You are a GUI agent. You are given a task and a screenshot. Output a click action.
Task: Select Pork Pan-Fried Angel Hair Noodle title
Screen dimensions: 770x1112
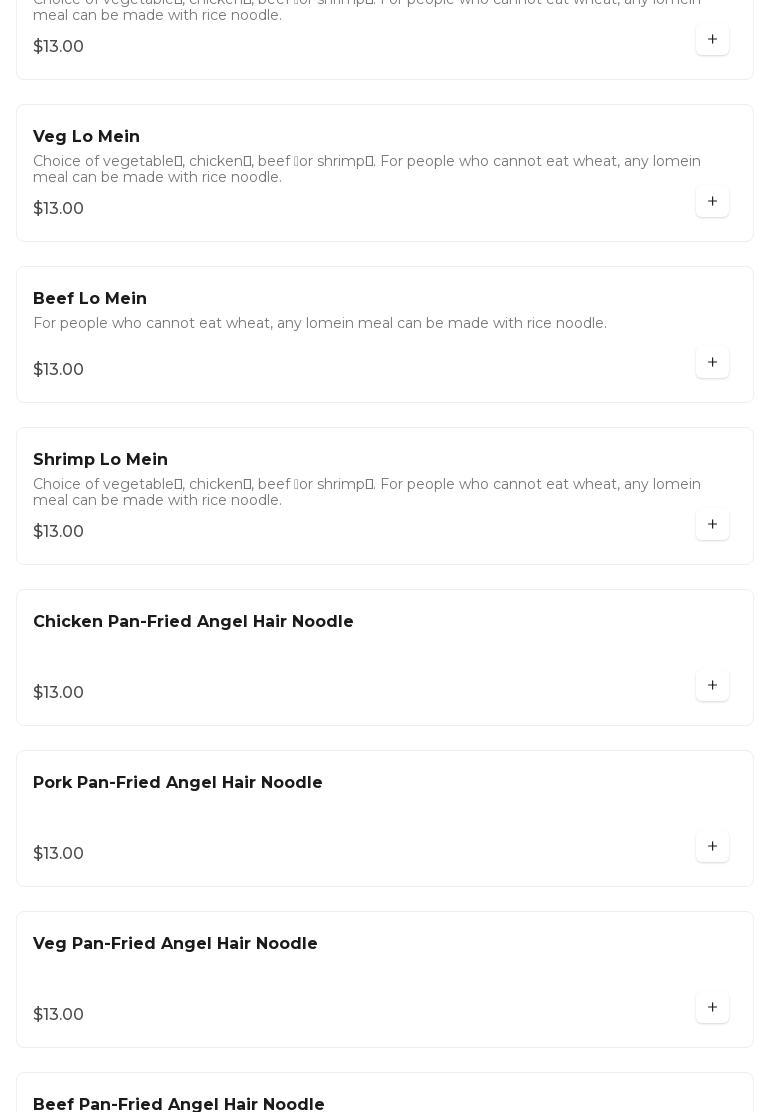(x=178, y=783)
